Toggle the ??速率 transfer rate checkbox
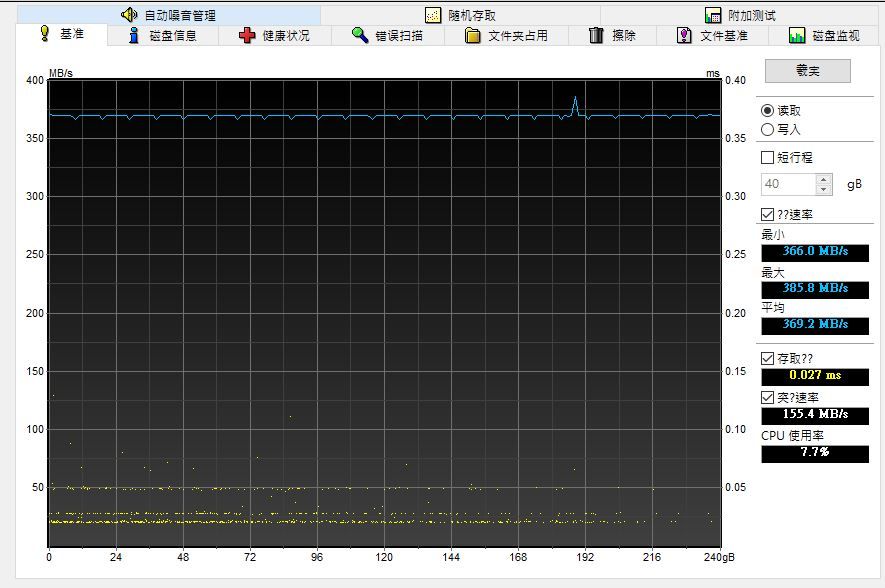 coord(767,214)
